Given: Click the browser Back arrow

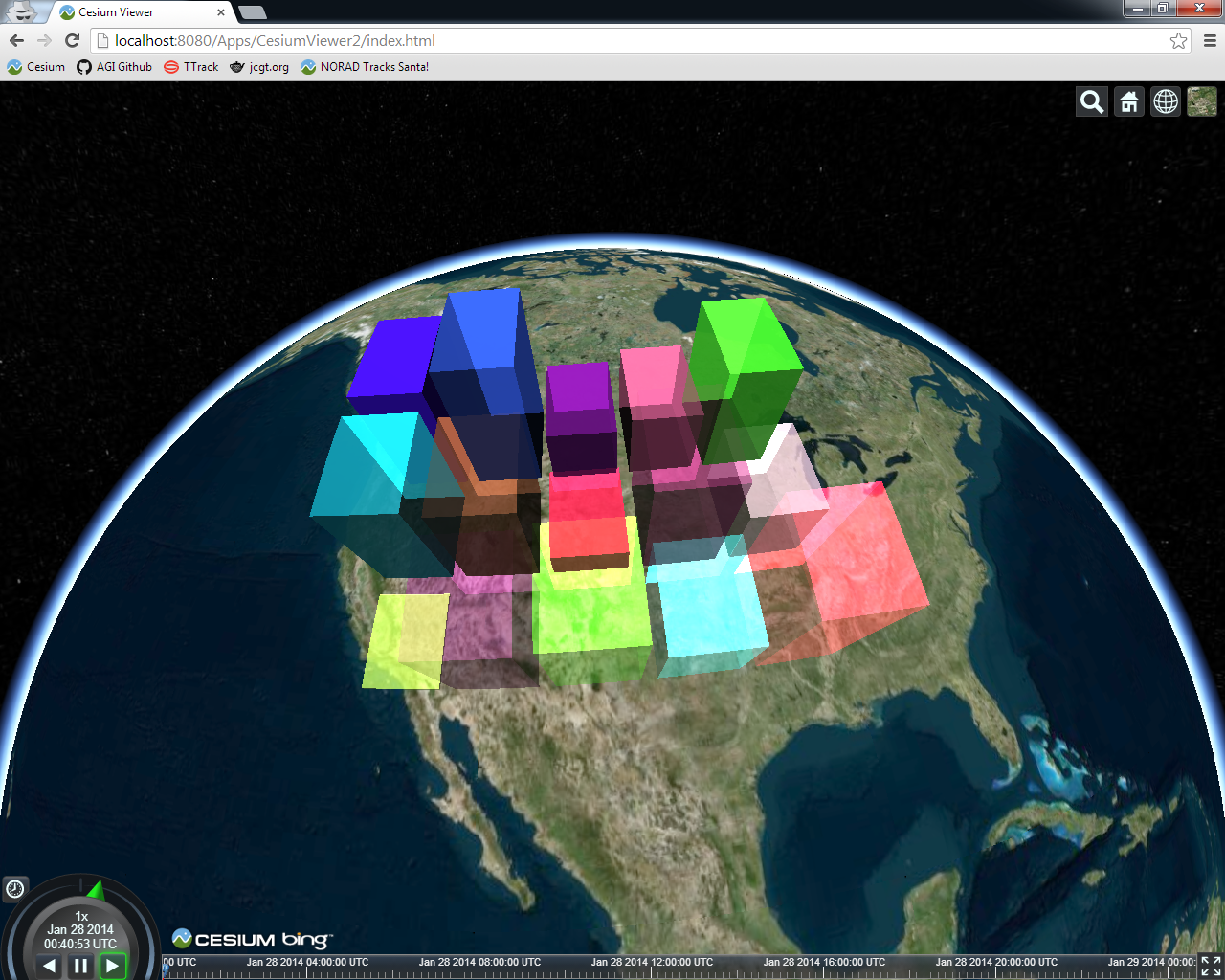Looking at the screenshot, I should (16, 40).
